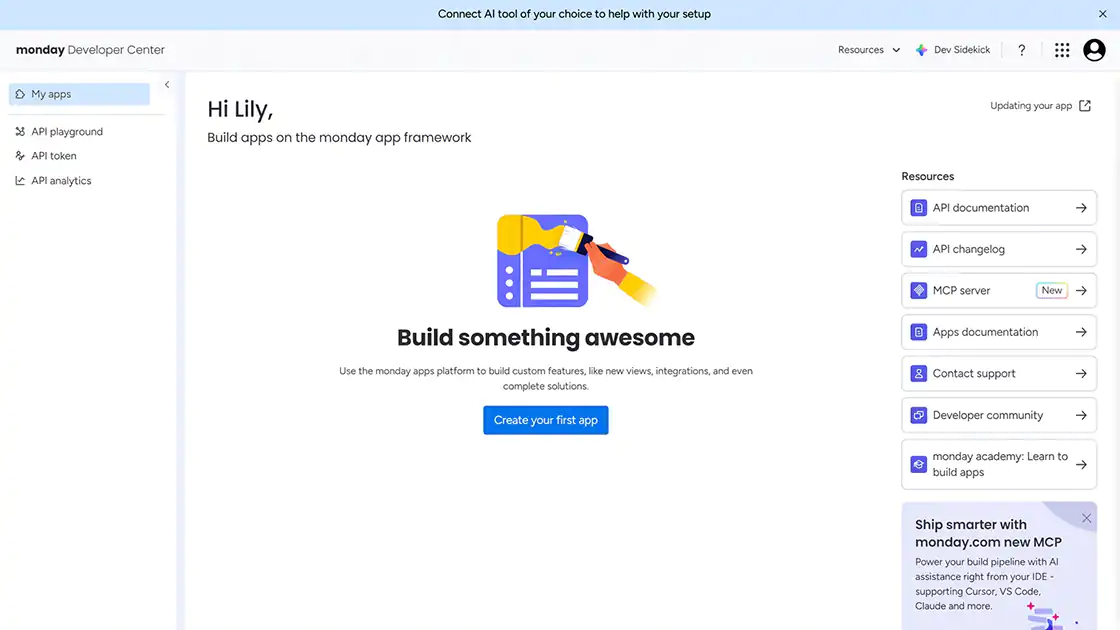
Task: Open the Updating your app link
Action: [1040, 106]
